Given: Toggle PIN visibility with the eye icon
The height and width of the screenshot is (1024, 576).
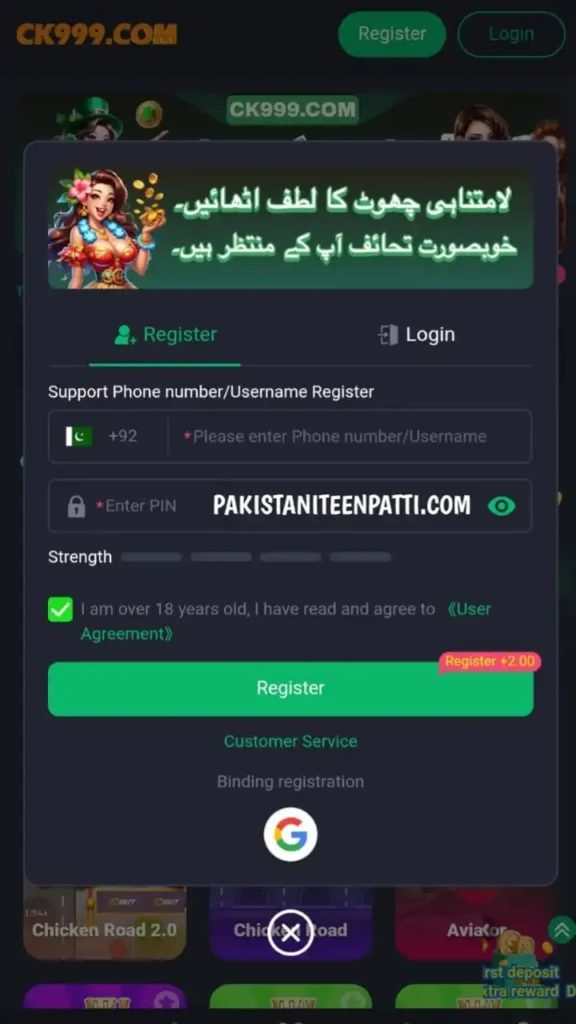Looking at the screenshot, I should [502, 506].
